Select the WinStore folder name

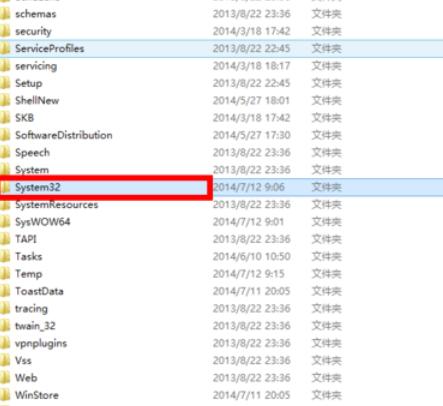[37, 395]
